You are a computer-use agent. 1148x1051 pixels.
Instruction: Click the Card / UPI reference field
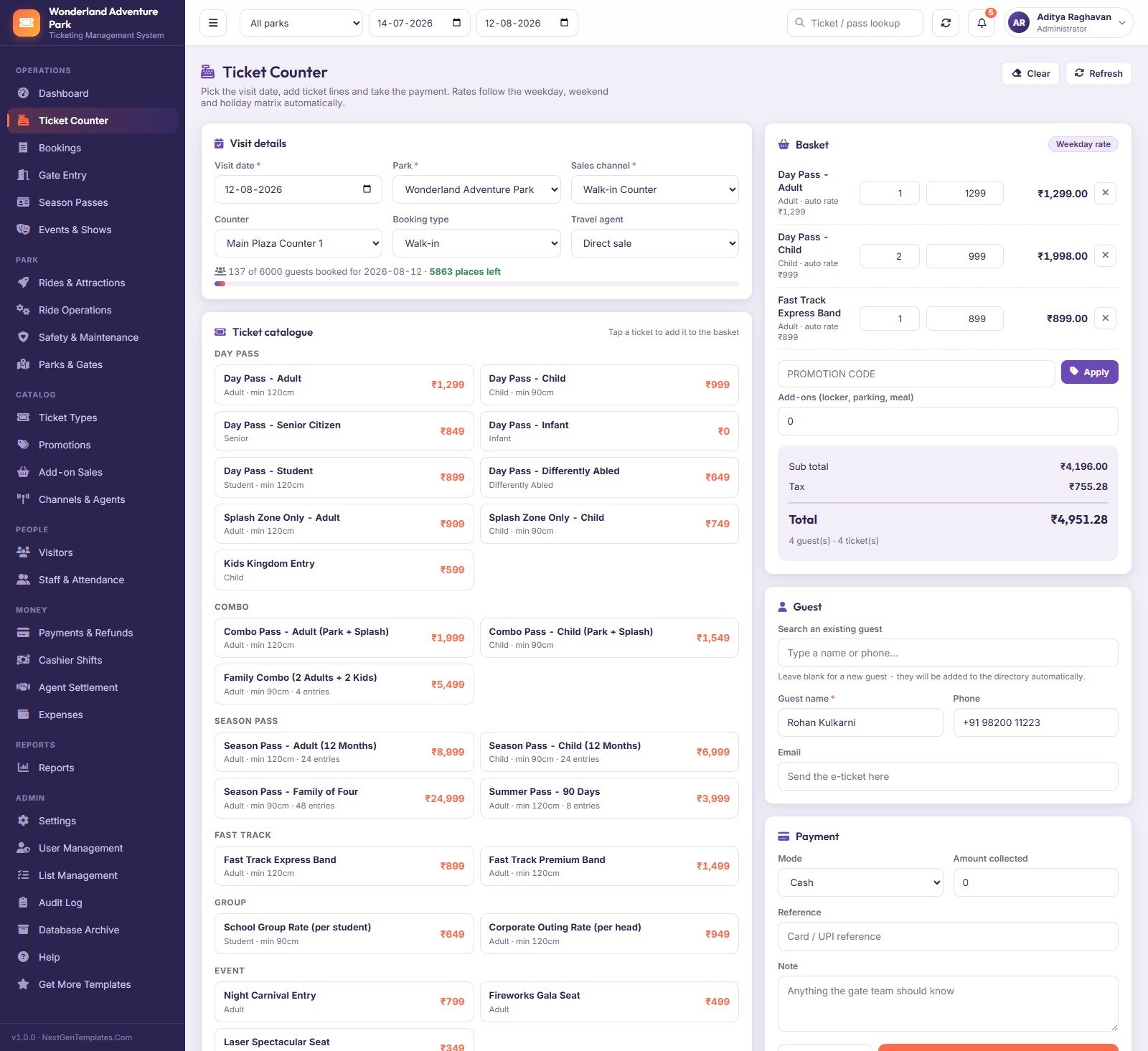[948, 936]
